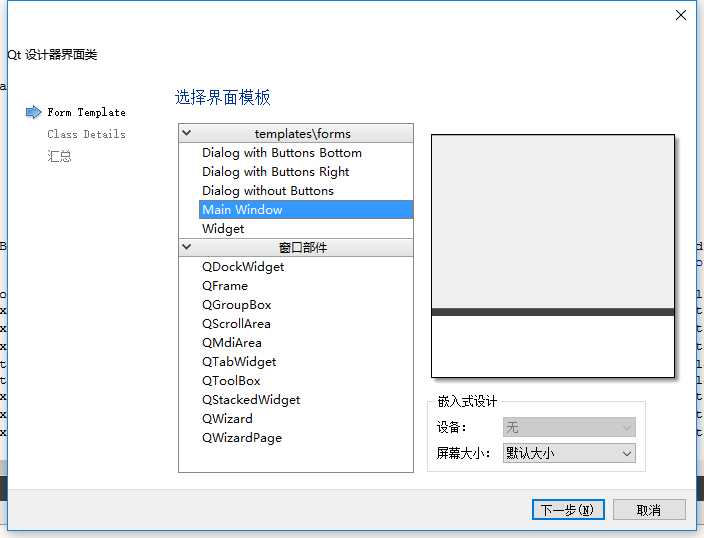
Task: Click the 选择界面模板 heading
Action: (223, 97)
